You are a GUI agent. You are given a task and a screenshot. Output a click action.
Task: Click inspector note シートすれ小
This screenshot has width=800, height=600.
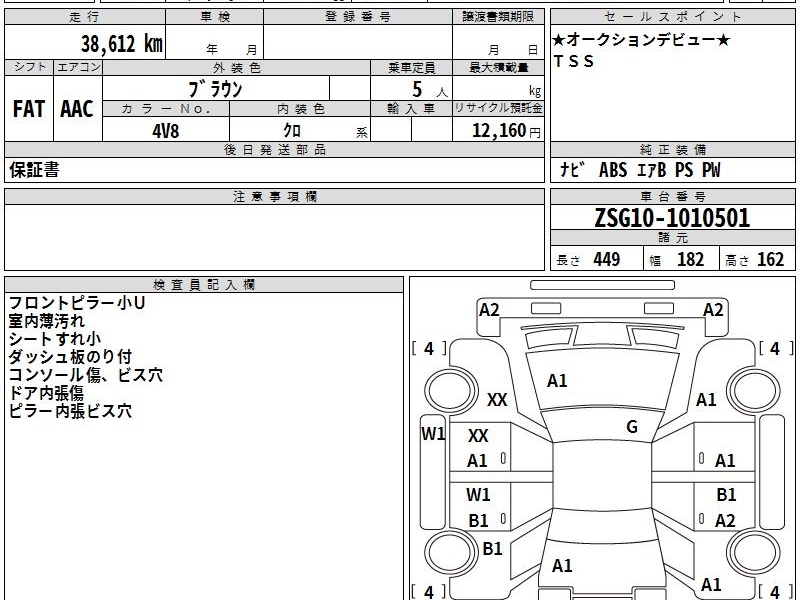tap(55, 339)
